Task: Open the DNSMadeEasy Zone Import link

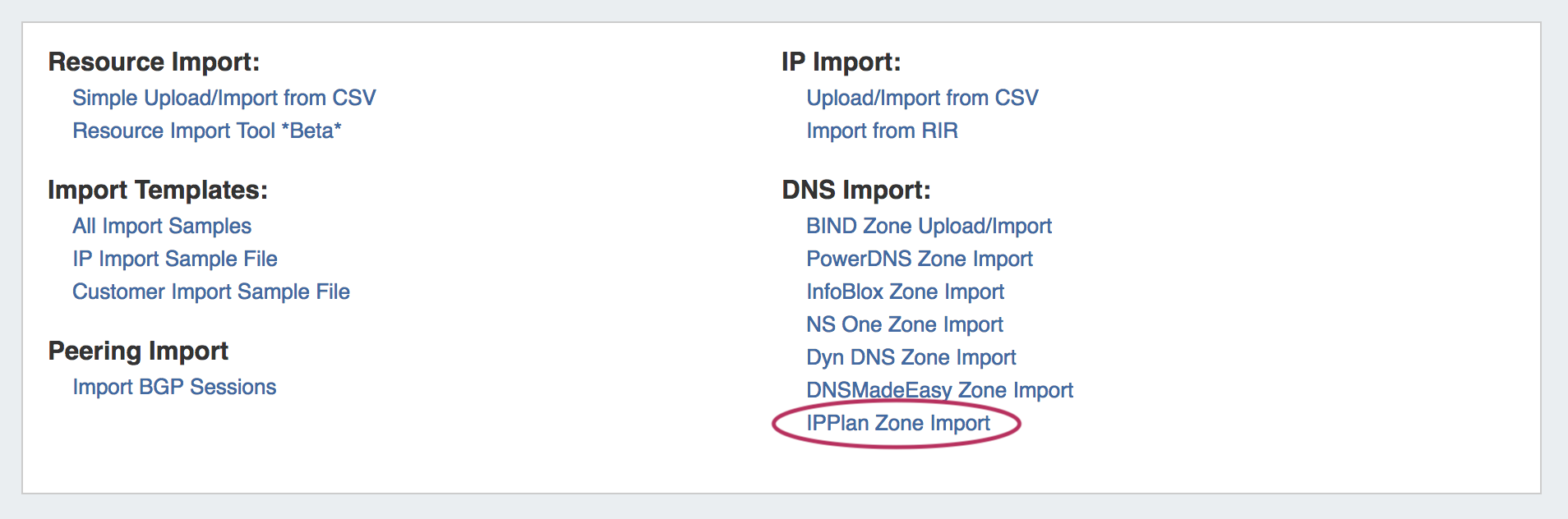Action: click(939, 390)
